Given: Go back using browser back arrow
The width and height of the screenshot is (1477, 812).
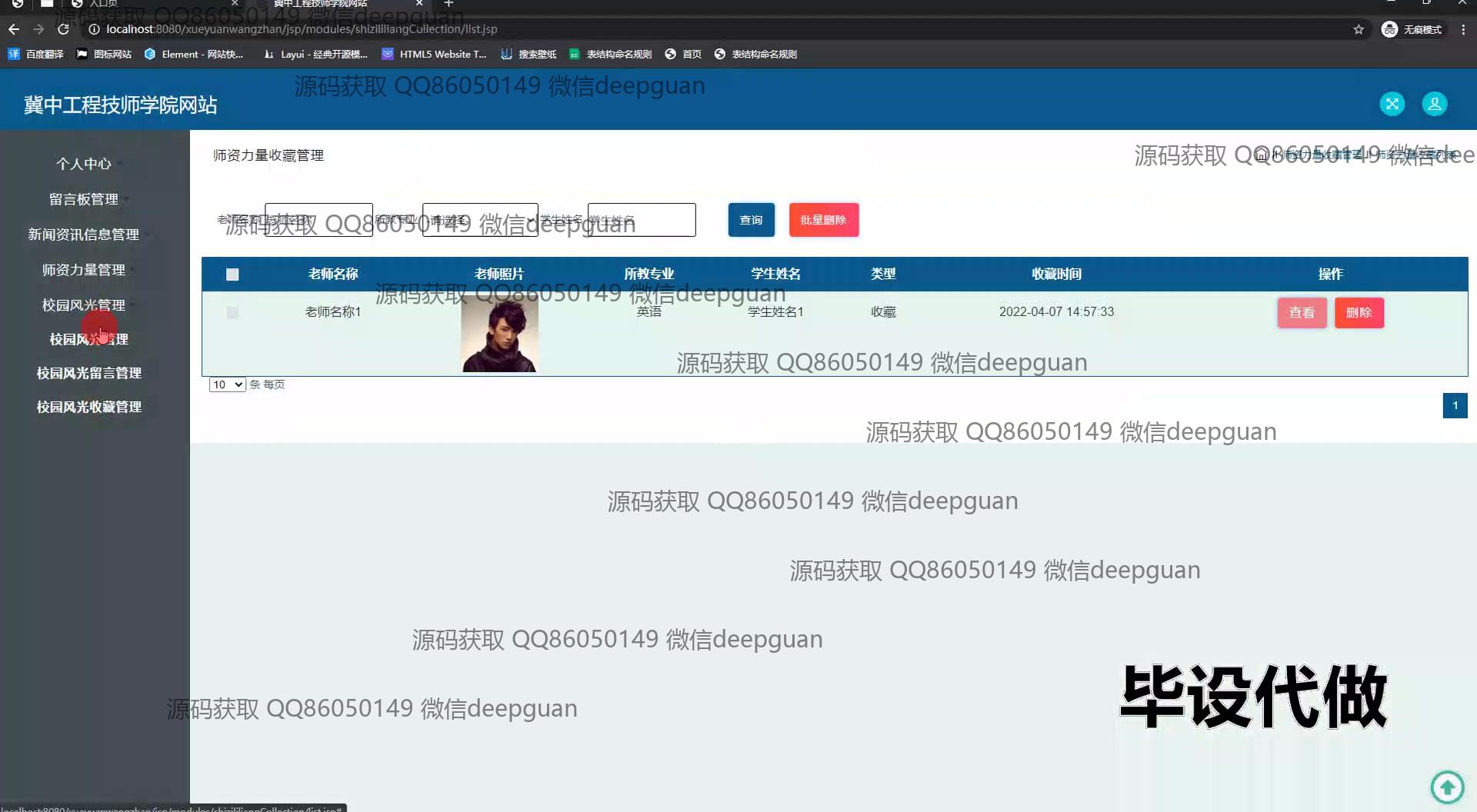Looking at the screenshot, I should pos(14,29).
